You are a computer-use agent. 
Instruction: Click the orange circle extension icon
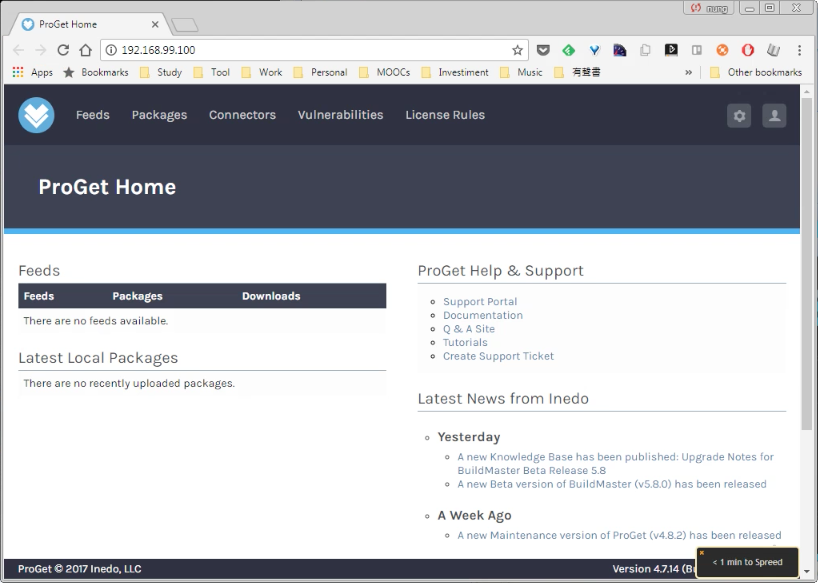pyautogui.click(x=722, y=50)
